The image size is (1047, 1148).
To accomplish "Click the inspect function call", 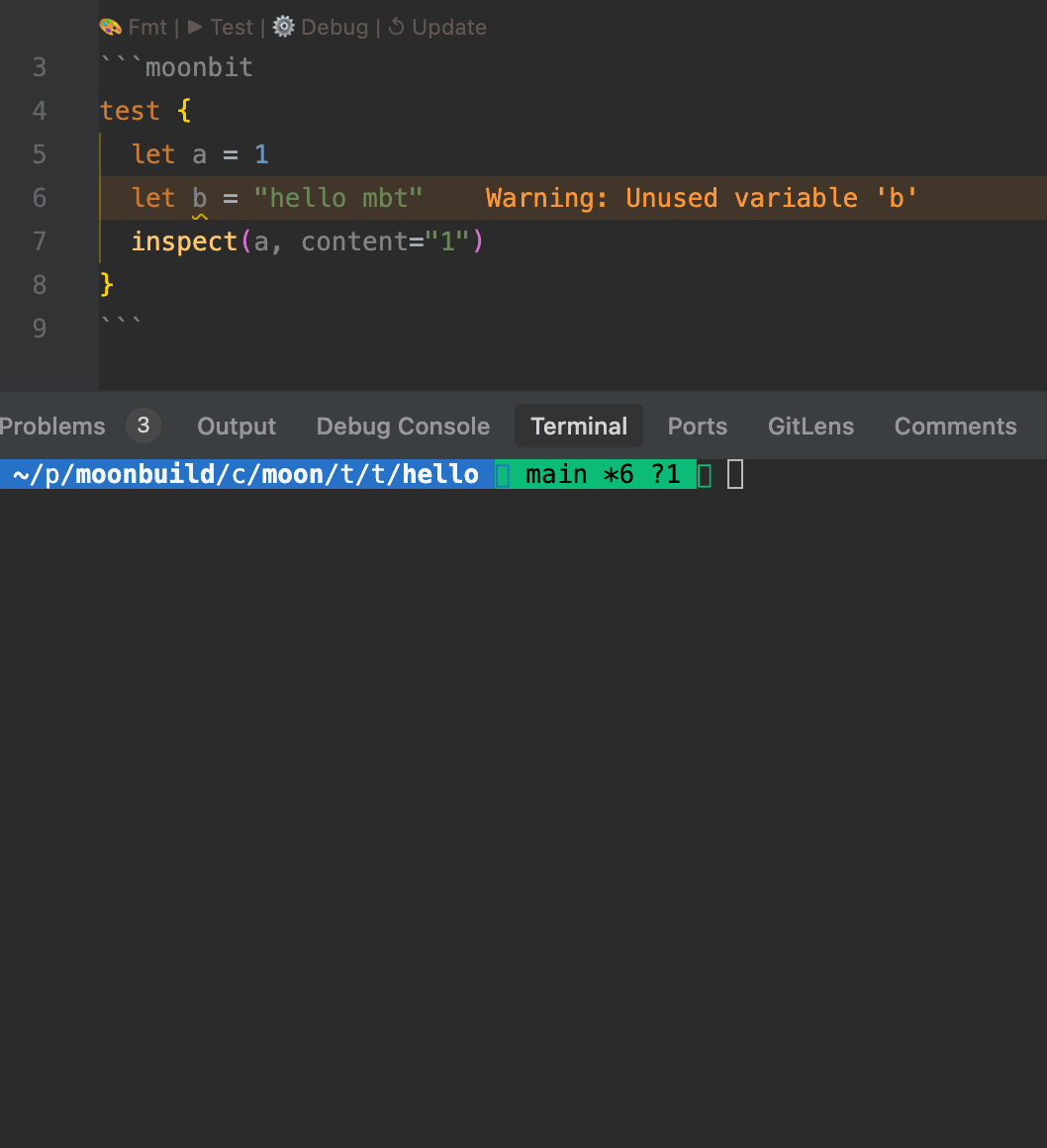I will coord(184,241).
